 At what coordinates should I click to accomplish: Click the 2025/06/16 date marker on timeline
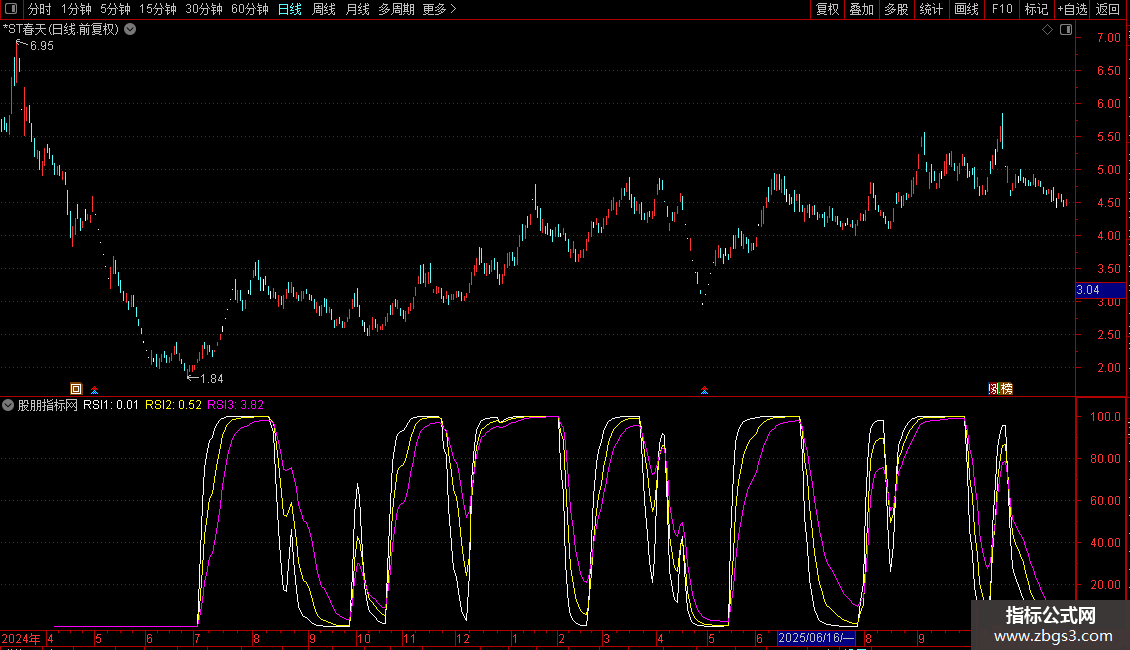tap(817, 638)
